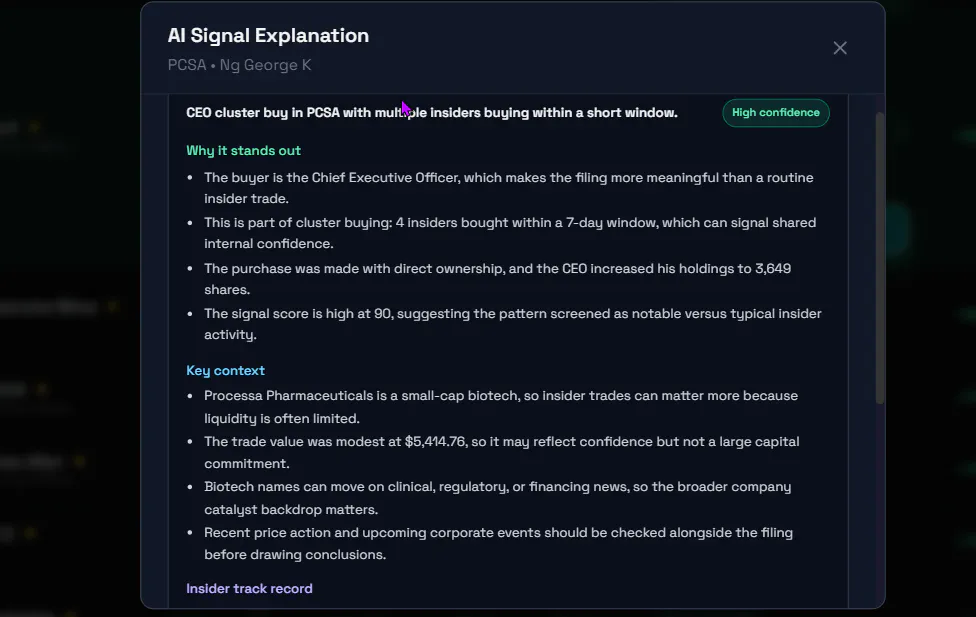Click the signal score 90 bullet
Screen dimensions: 976x617
coord(509,324)
